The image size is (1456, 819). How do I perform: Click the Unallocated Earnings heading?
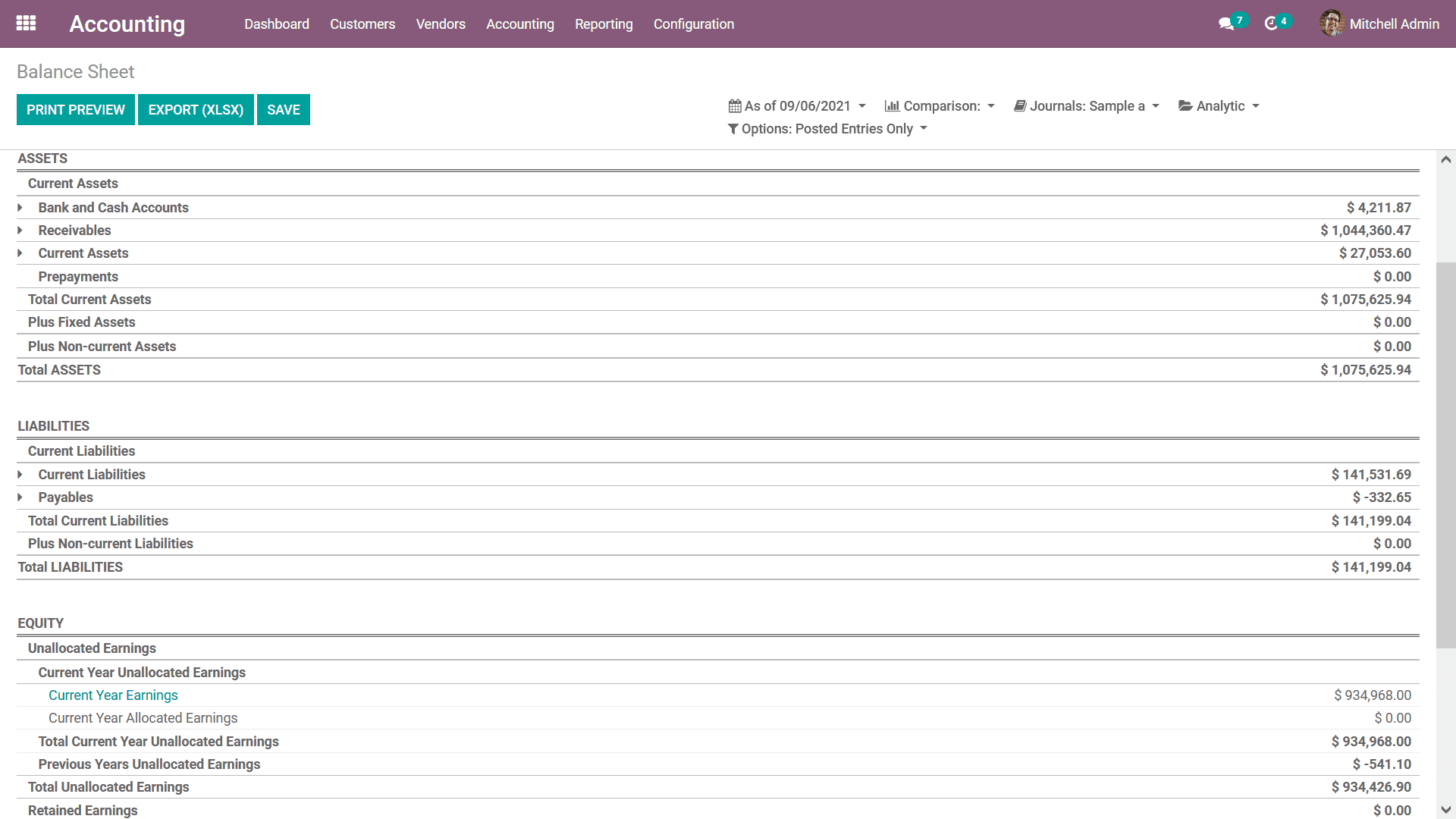point(92,648)
